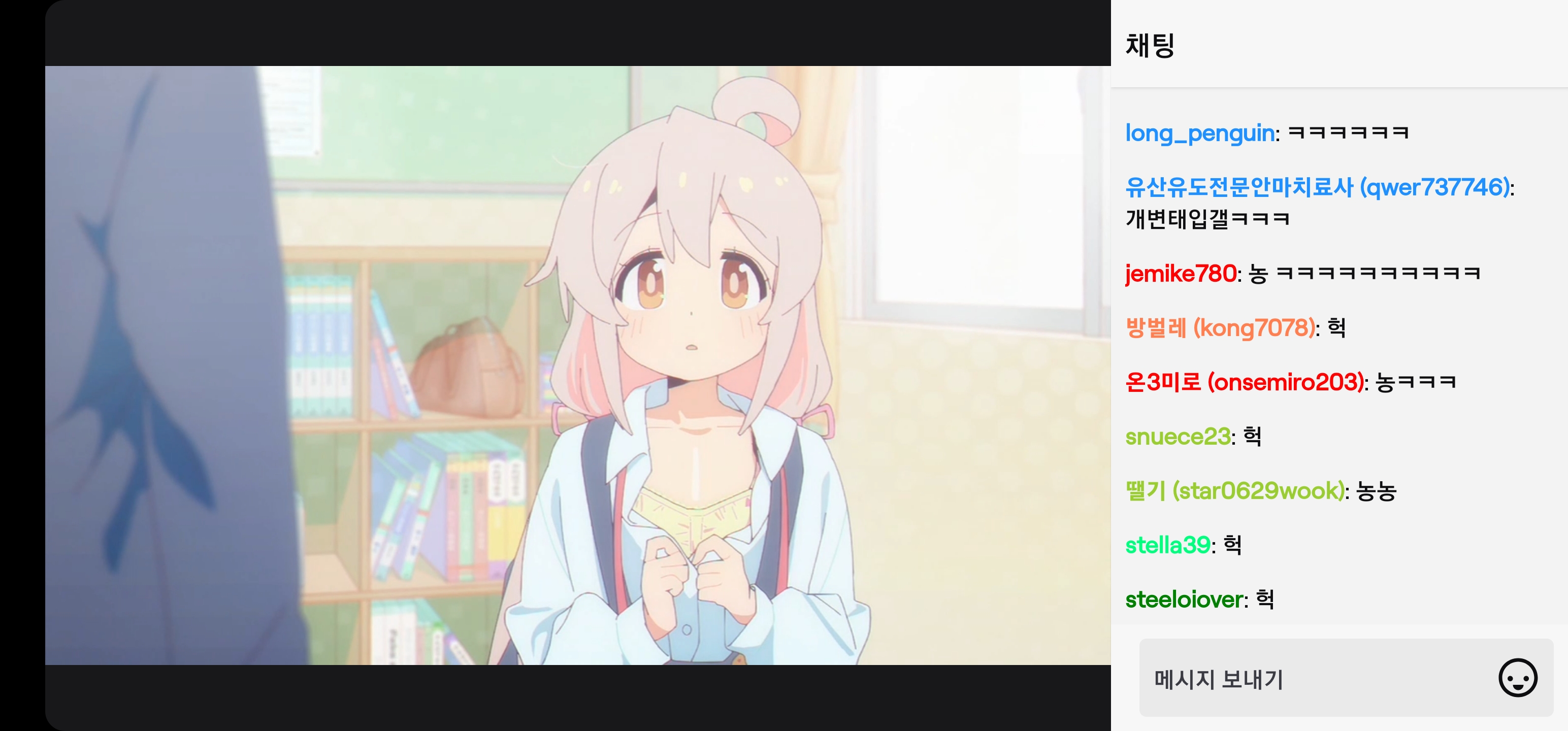The width and height of the screenshot is (1568, 731).
Task: Click the black bar above the video
Action: (578, 33)
